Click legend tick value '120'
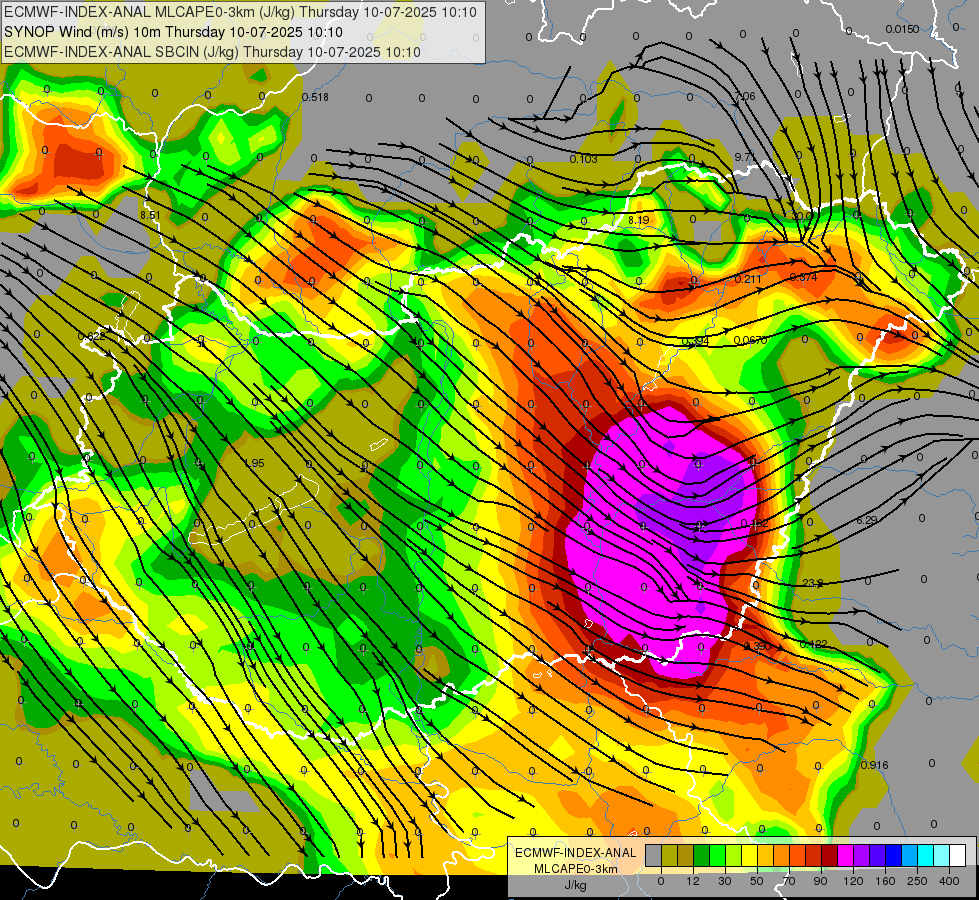 coord(853,881)
